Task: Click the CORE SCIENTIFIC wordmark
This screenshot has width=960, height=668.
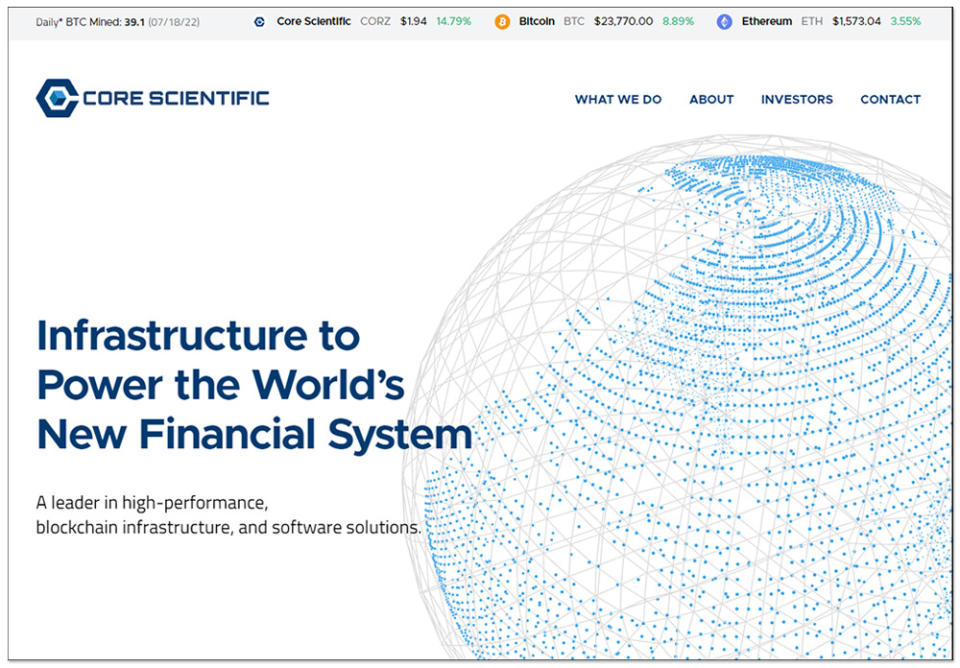Action: (x=176, y=98)
